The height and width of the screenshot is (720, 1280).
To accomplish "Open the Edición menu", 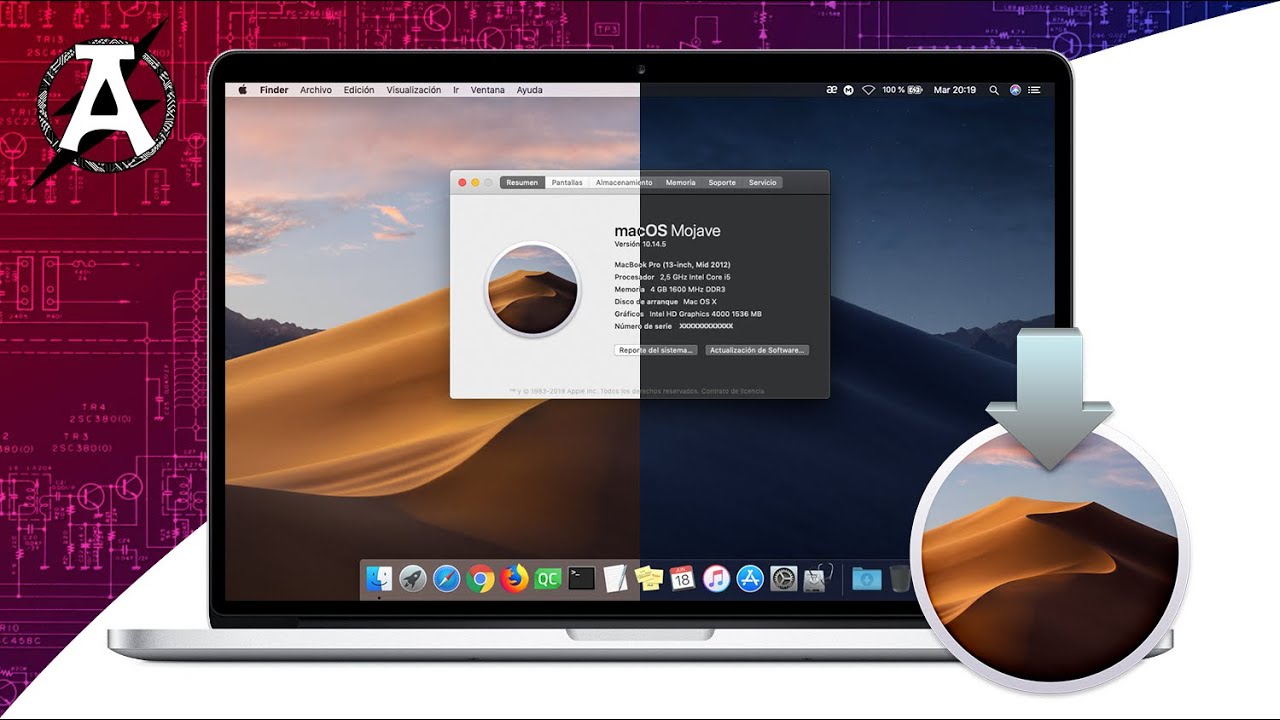I will (359, 90).
